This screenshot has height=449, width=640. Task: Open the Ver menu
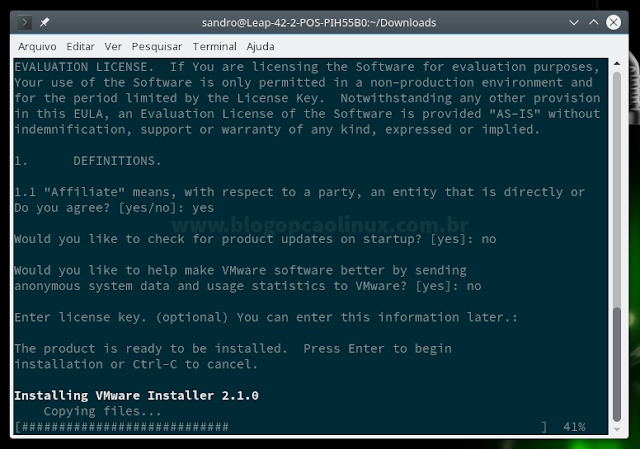tap(113, 47)
